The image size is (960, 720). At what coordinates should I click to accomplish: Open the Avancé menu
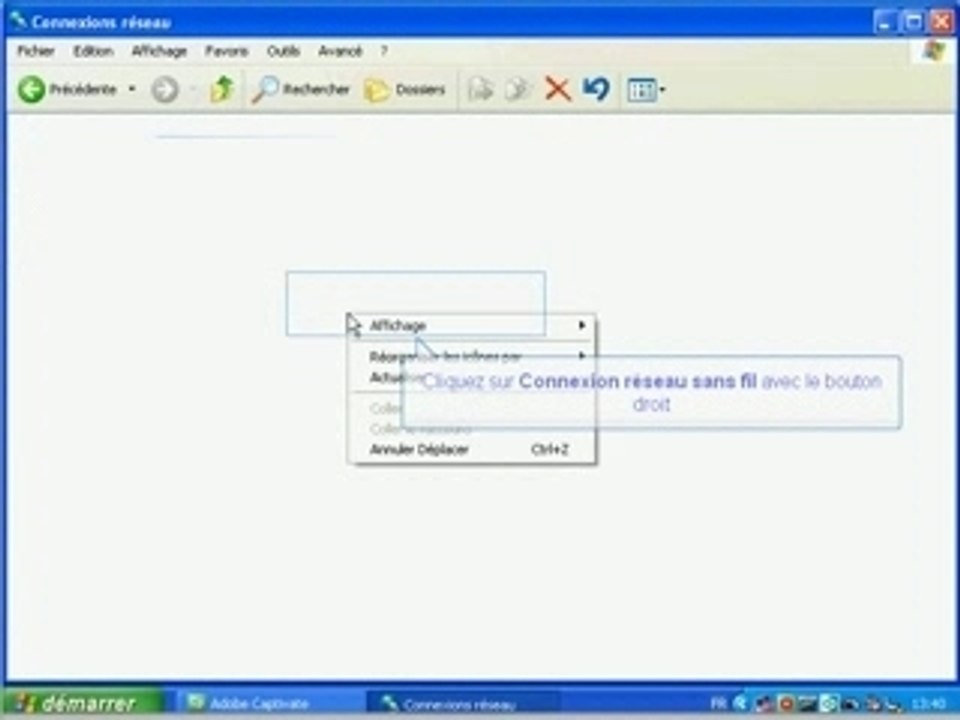pos(340,51)
